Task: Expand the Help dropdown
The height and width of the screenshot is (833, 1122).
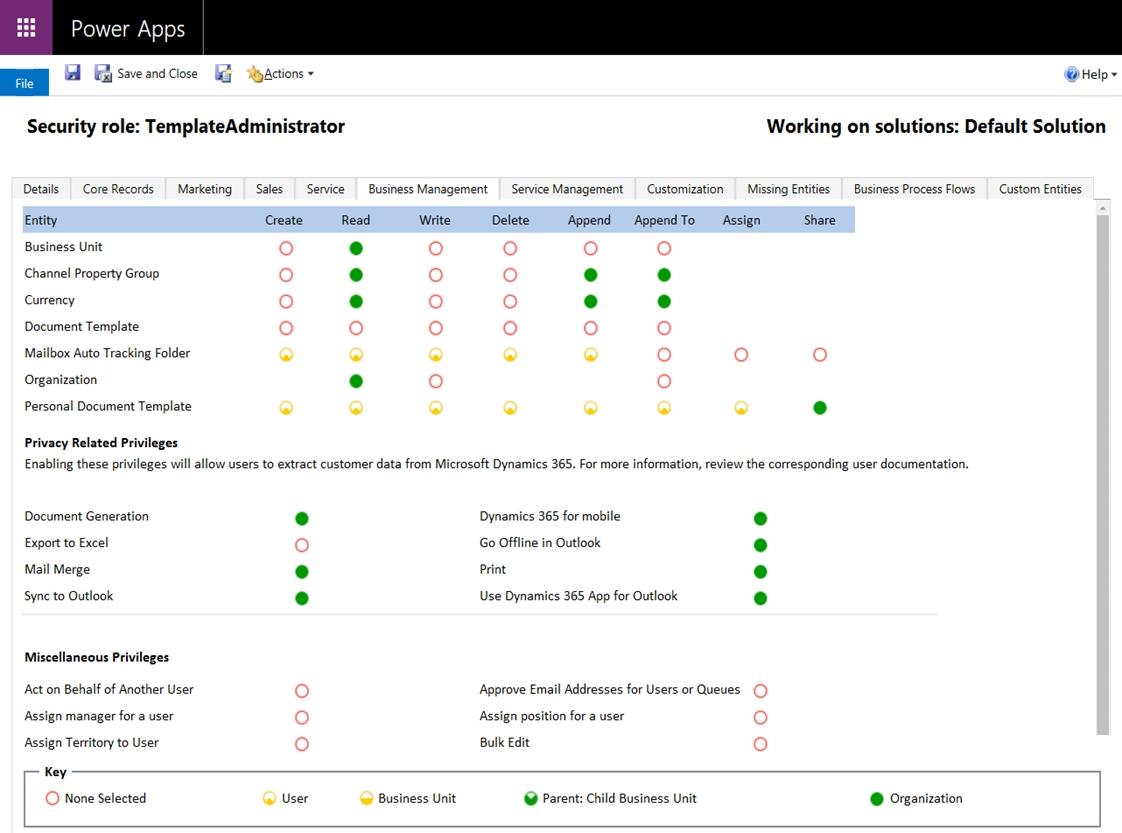Action: [1091, 74]
